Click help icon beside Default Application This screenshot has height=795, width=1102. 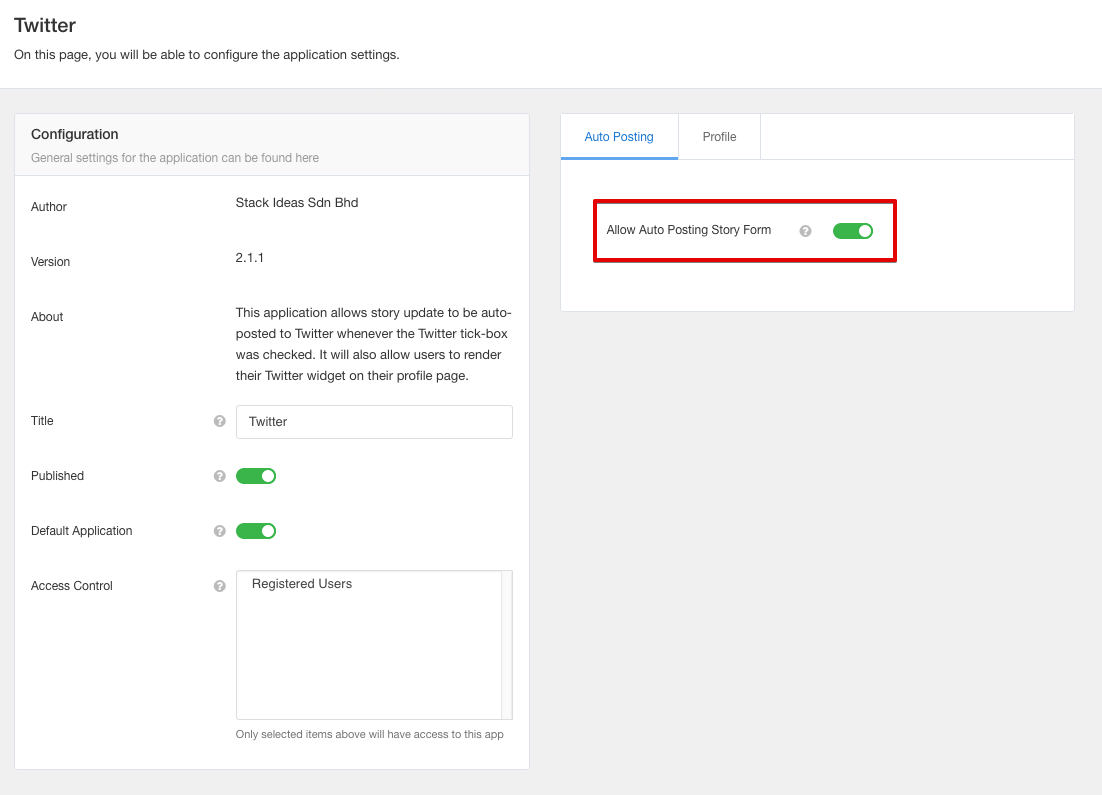(x=219, y=531)
